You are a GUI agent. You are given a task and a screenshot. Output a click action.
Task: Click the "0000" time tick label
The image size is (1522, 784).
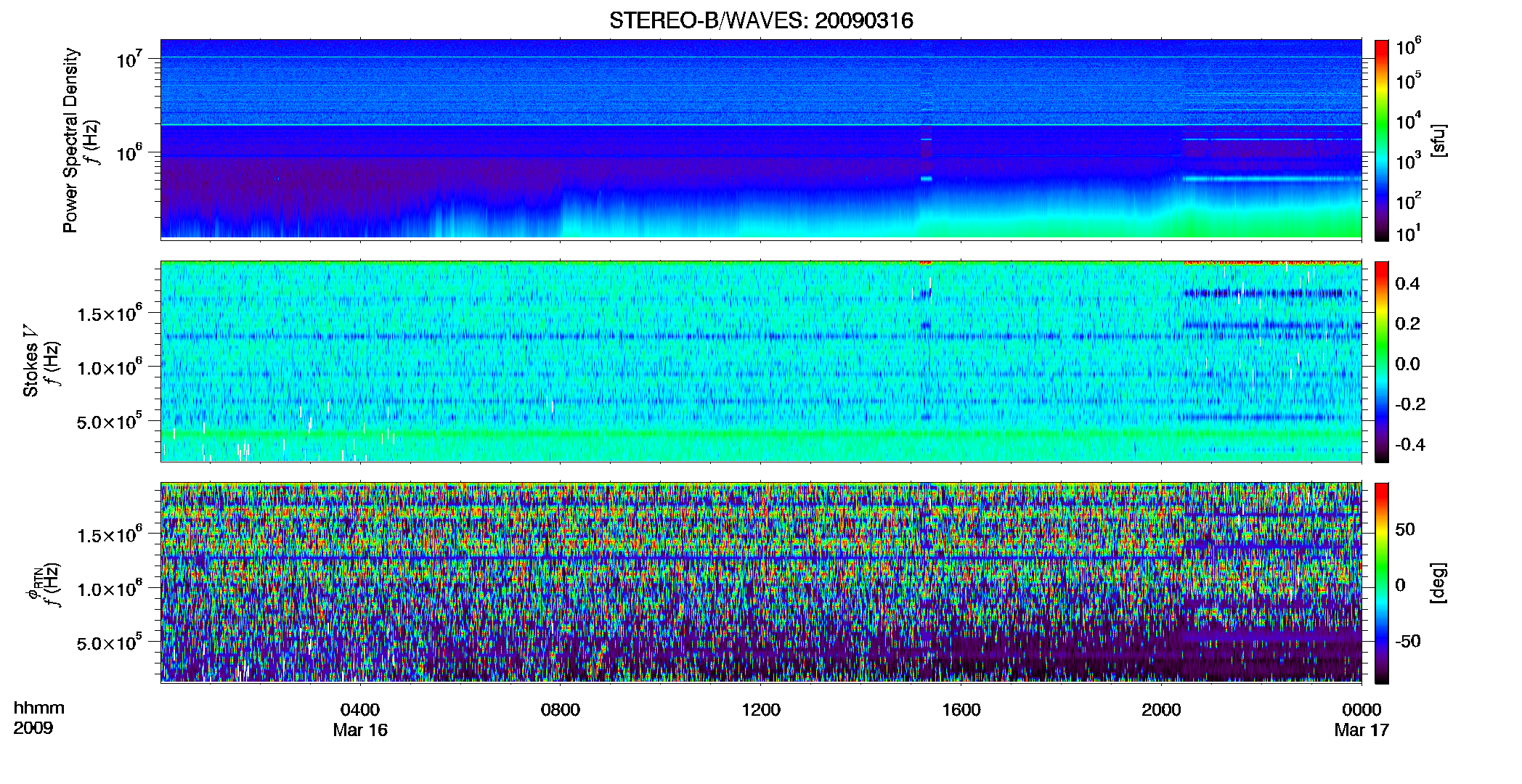[x=1362, y=709]
